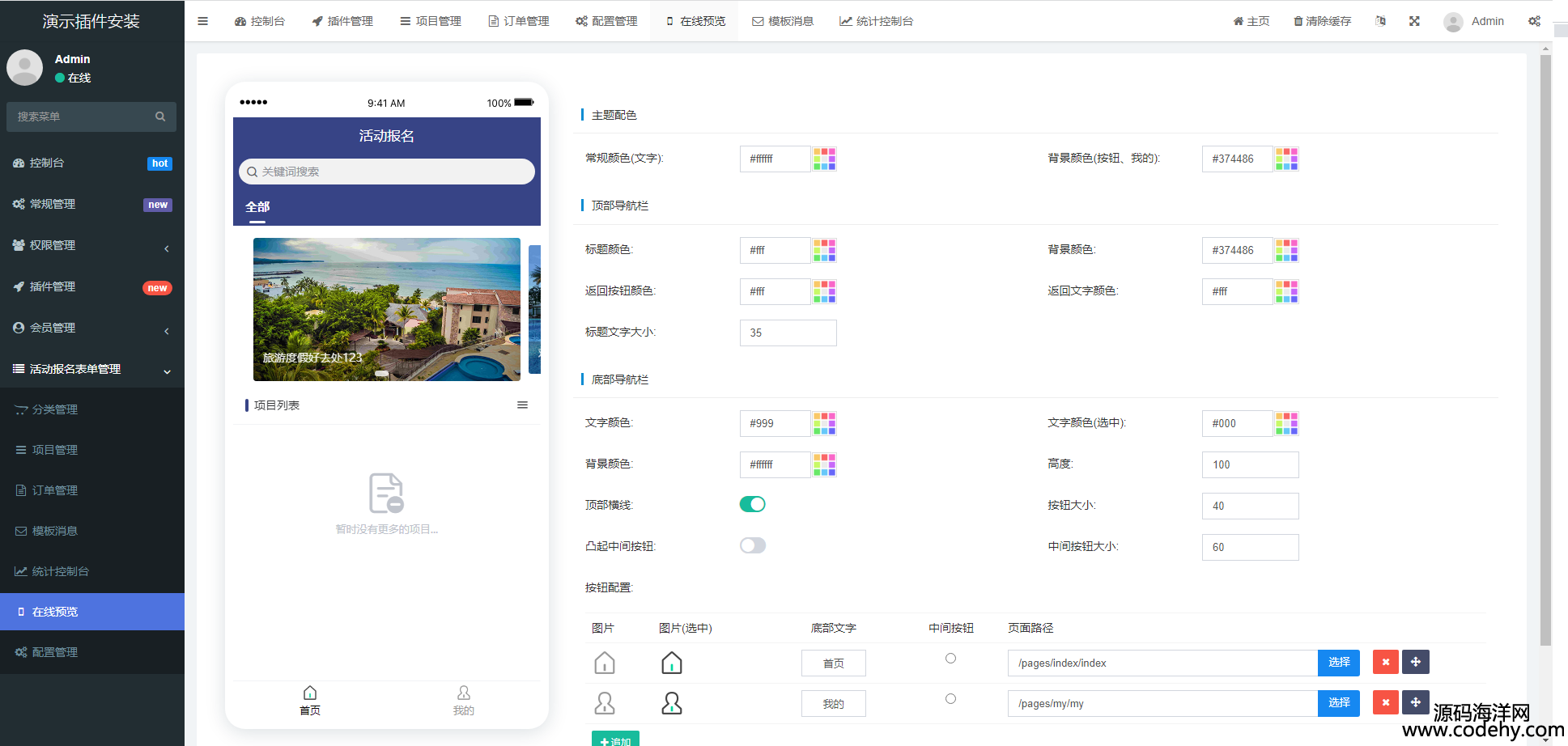The width and height of the screenshot is (1568, 746).
Task: Delete the 首页 button row with red X
Action: (1385, 662)
